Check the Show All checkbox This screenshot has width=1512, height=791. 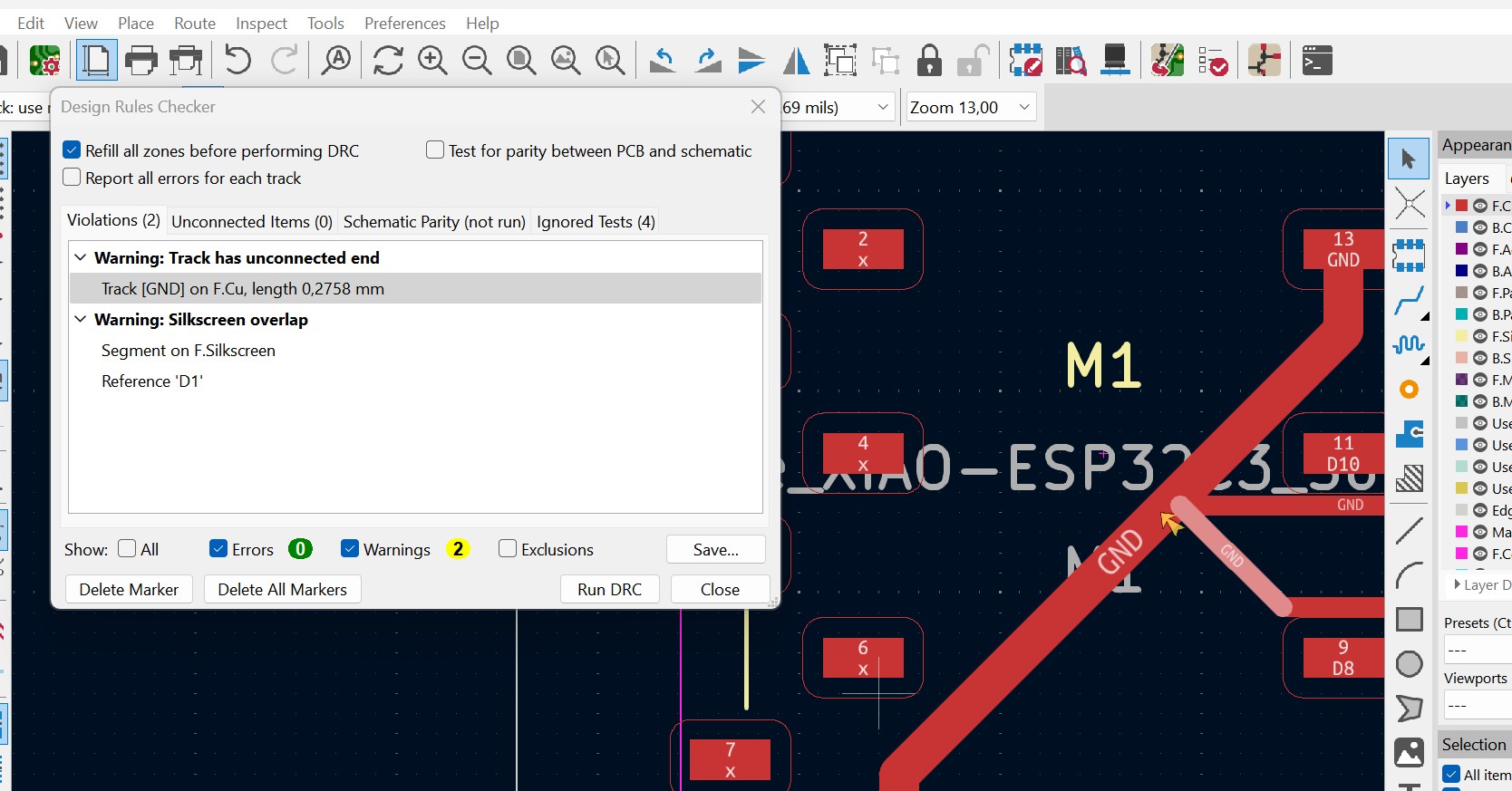point(127,549)
